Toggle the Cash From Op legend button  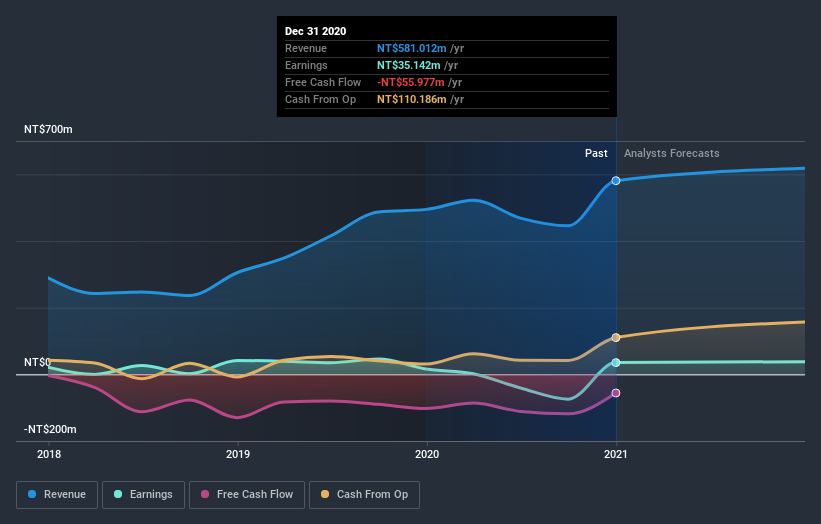(364, 495)
